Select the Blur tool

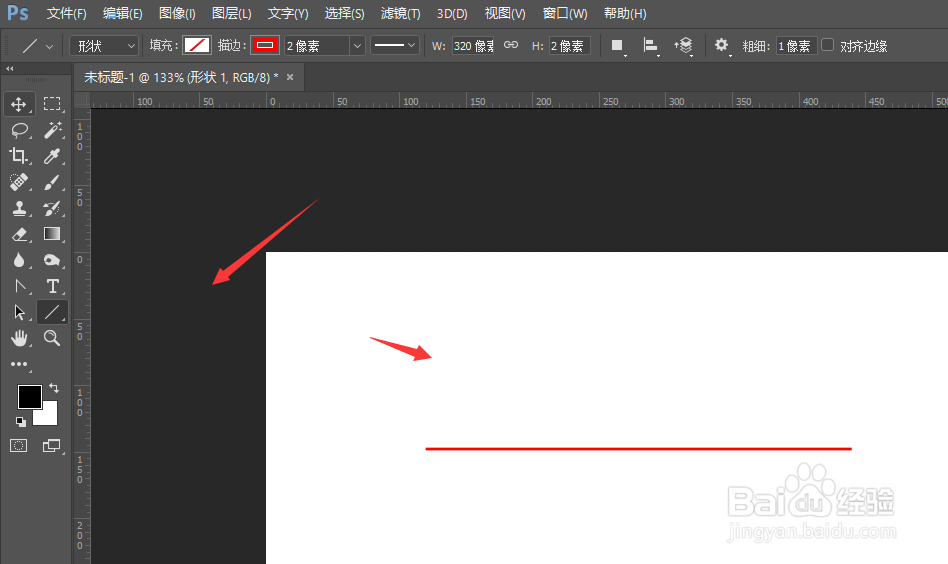coord(19,260)
